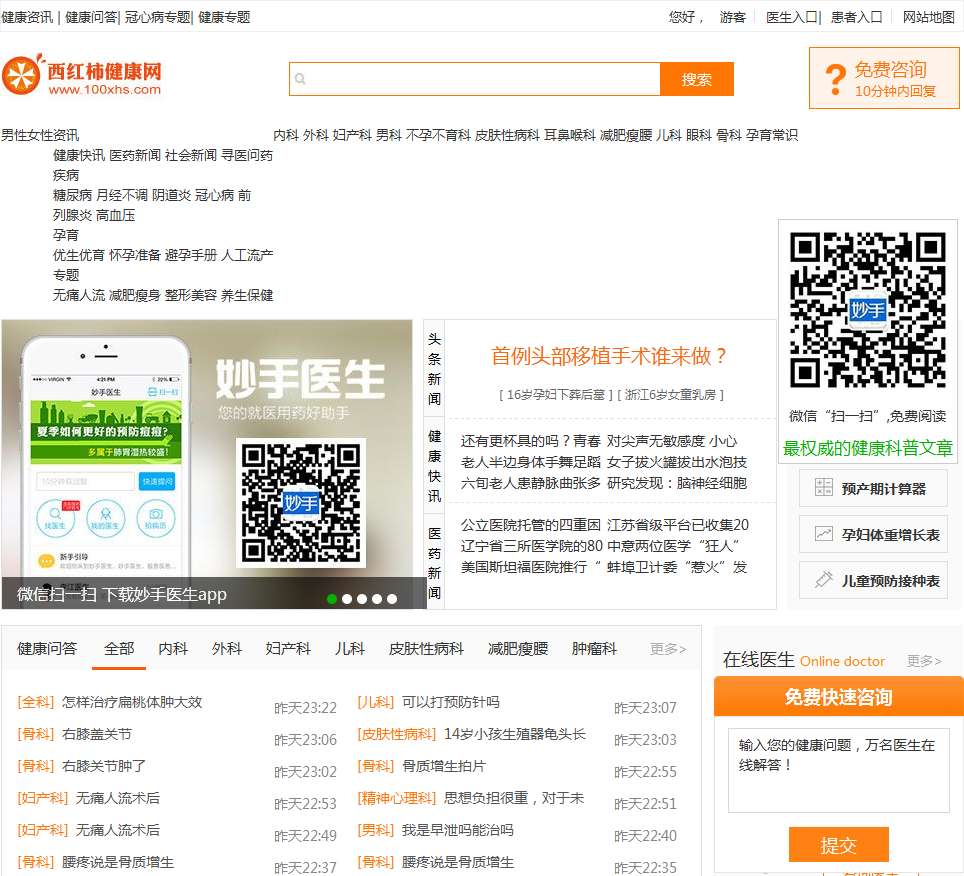Switch to the 儿科 Q&A tab
This screenshot has height=876, width=964.
point(350,649)
